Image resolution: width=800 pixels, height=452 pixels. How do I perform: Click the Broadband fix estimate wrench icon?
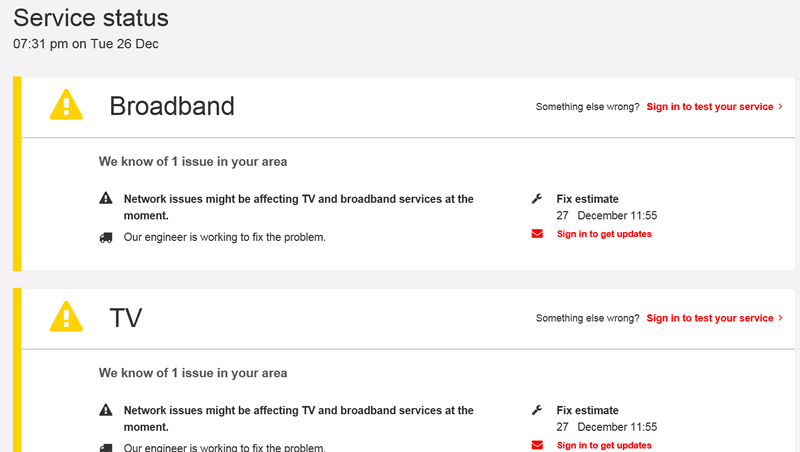coord(537,199)
